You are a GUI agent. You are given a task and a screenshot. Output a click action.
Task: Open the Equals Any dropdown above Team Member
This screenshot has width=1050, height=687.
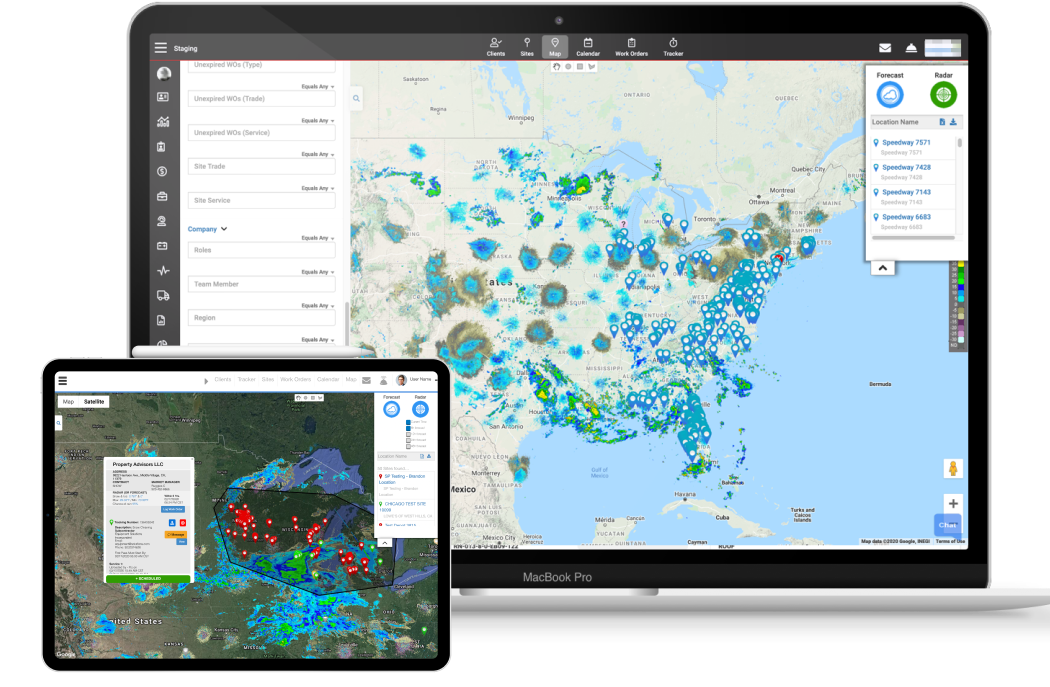317,272
